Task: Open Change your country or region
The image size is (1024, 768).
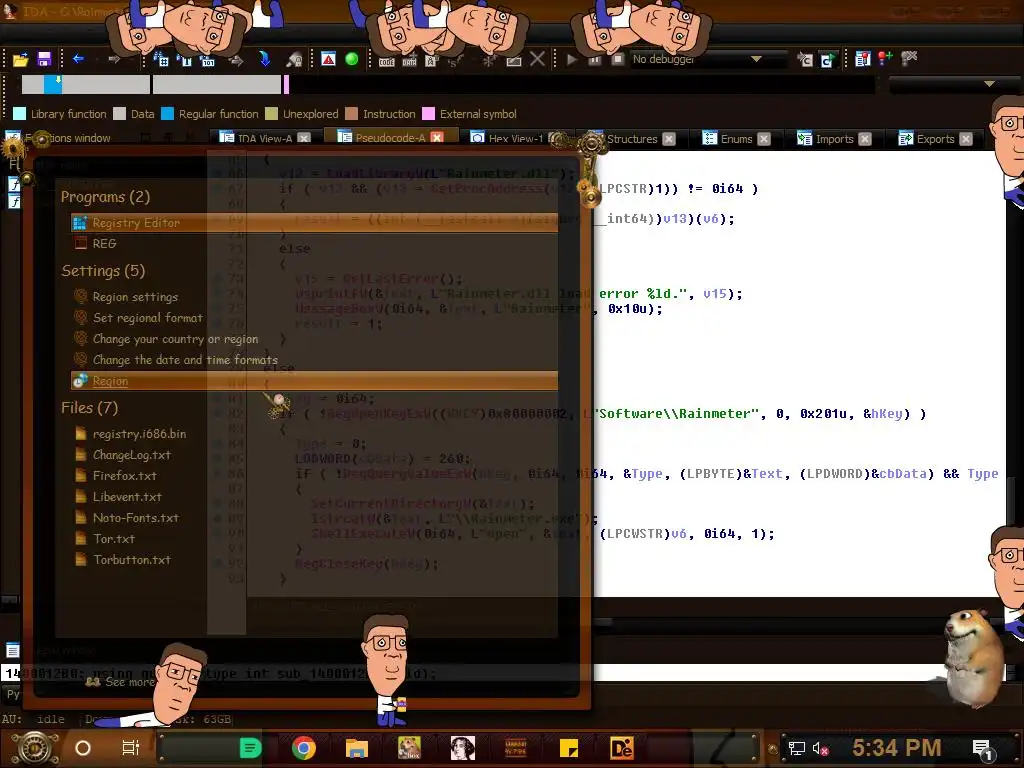Action: point(174,338)
